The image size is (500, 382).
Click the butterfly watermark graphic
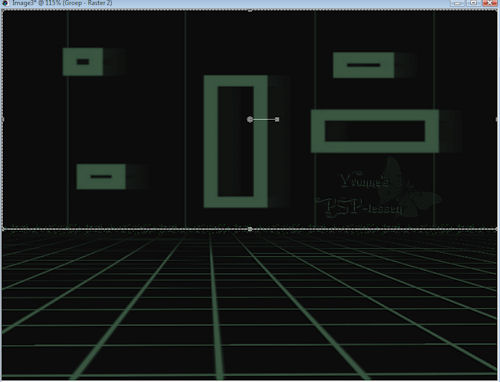[x=412, y=188]
